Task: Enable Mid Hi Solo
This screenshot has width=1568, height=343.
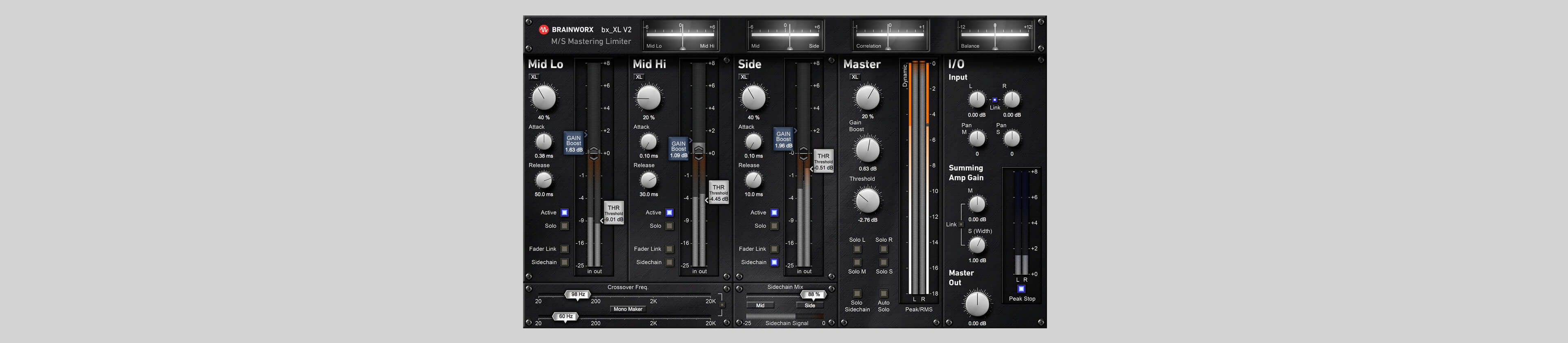Action: point(669,226)
